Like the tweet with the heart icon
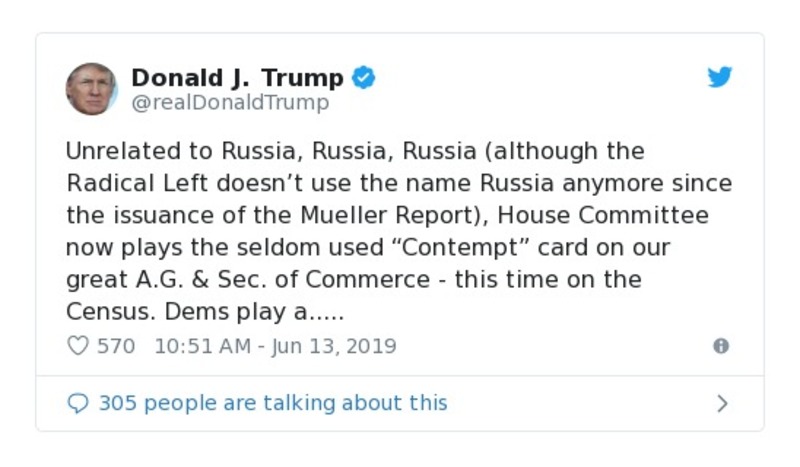Viewport: 800px width, 467px height. pos(77,346)
